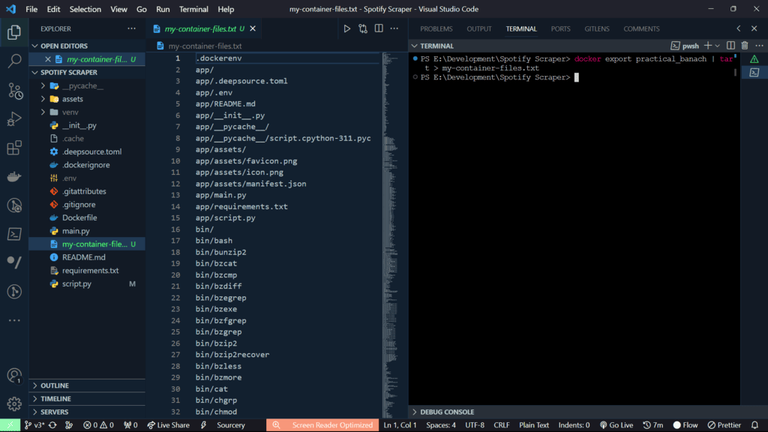Split the terminal
Viewport: 768px width, 432px height.
coord(731,46)
